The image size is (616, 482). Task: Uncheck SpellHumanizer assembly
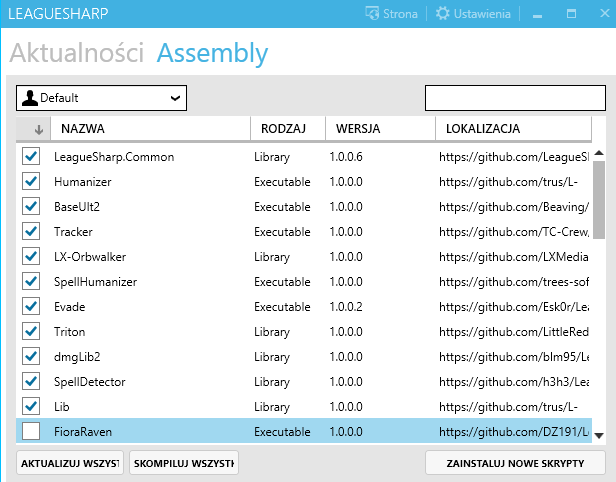(31, 281)
